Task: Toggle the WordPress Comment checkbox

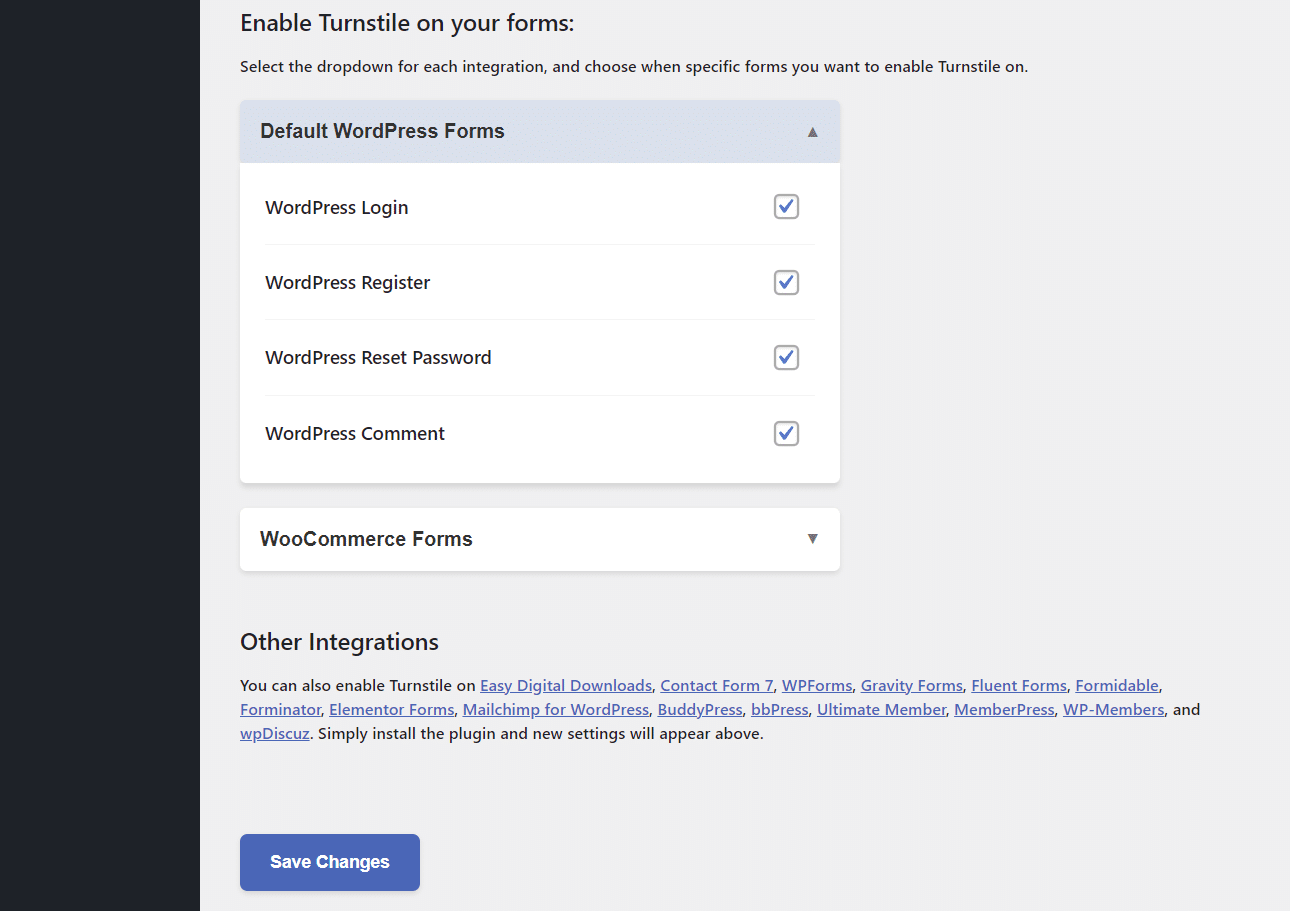Action: (x=786, y=433)
